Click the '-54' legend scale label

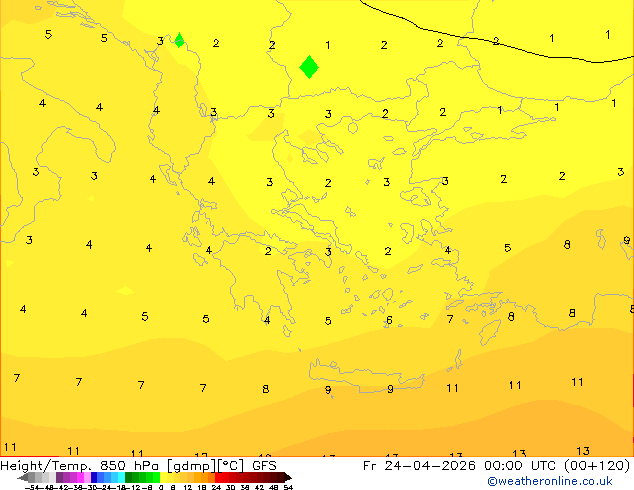(33, 487)
